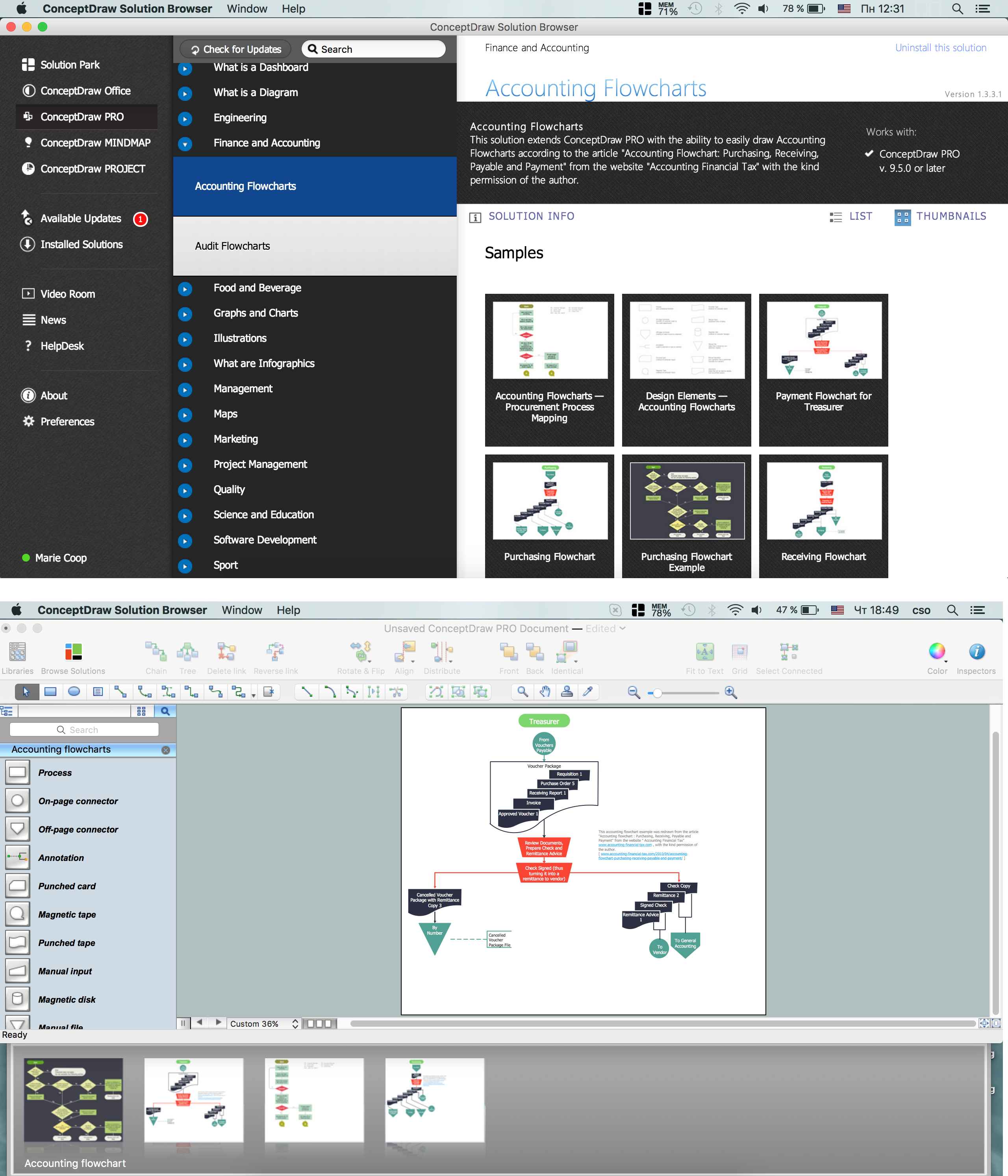Click Uninstall this solution link

940,48
